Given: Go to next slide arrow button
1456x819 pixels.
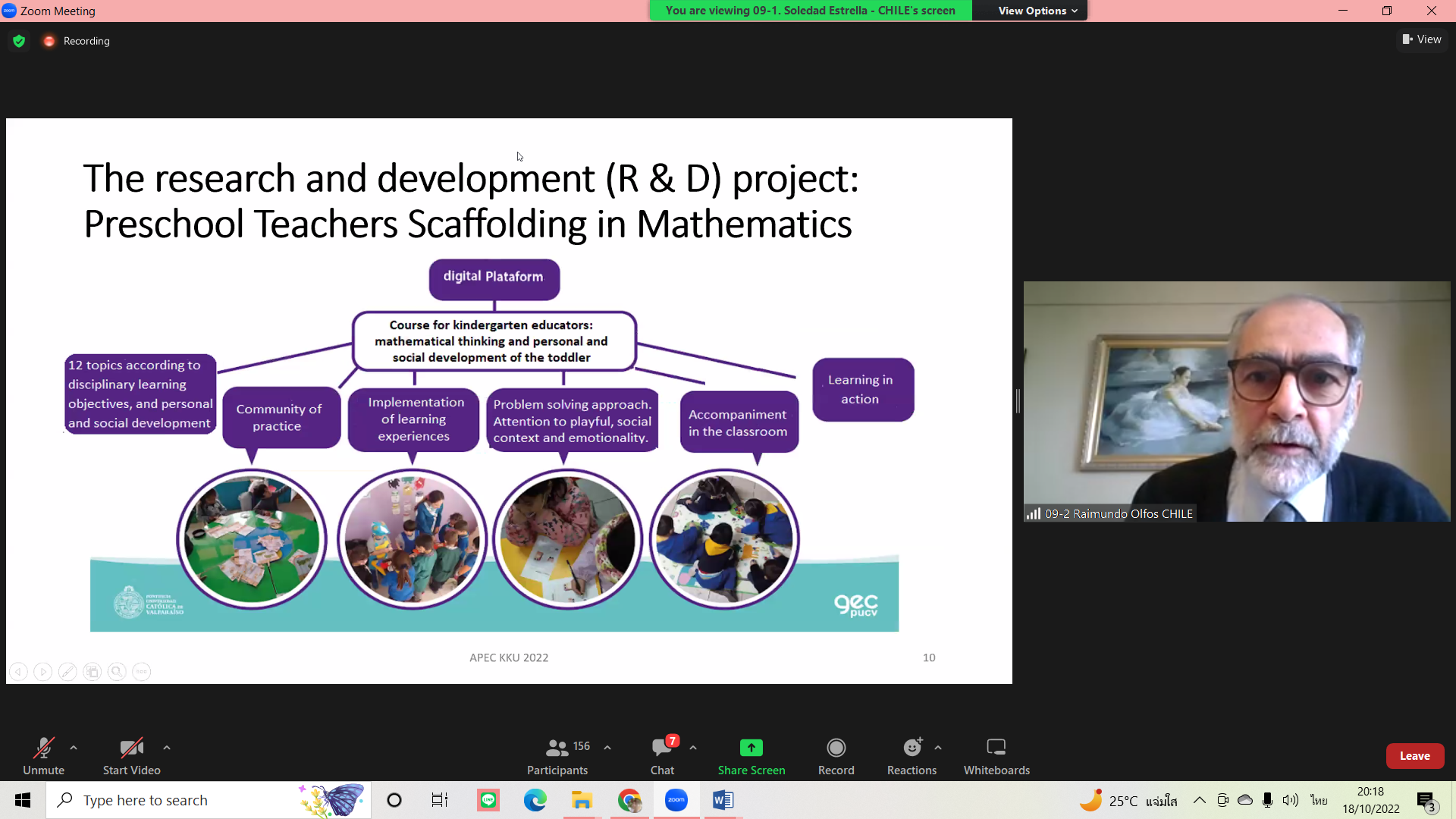Looking at the screenshot, I should (x=43, y=672).
